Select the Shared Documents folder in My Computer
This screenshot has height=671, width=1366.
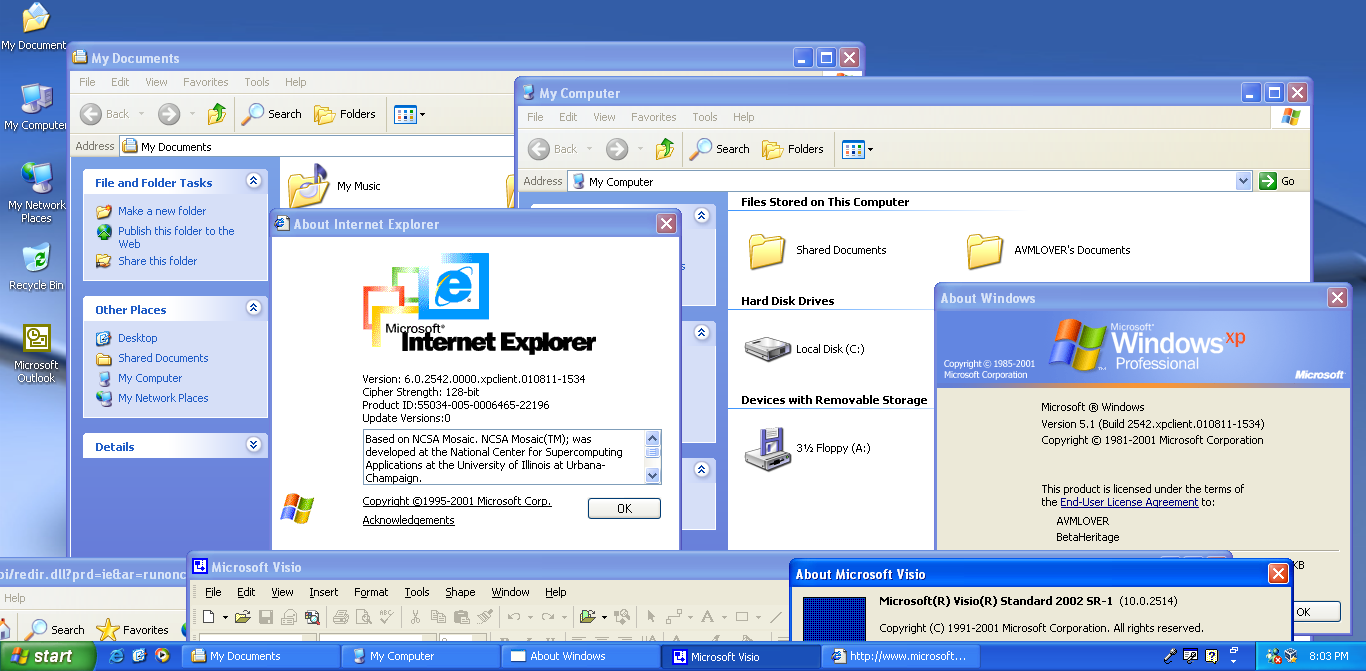(x=768, y=250)
